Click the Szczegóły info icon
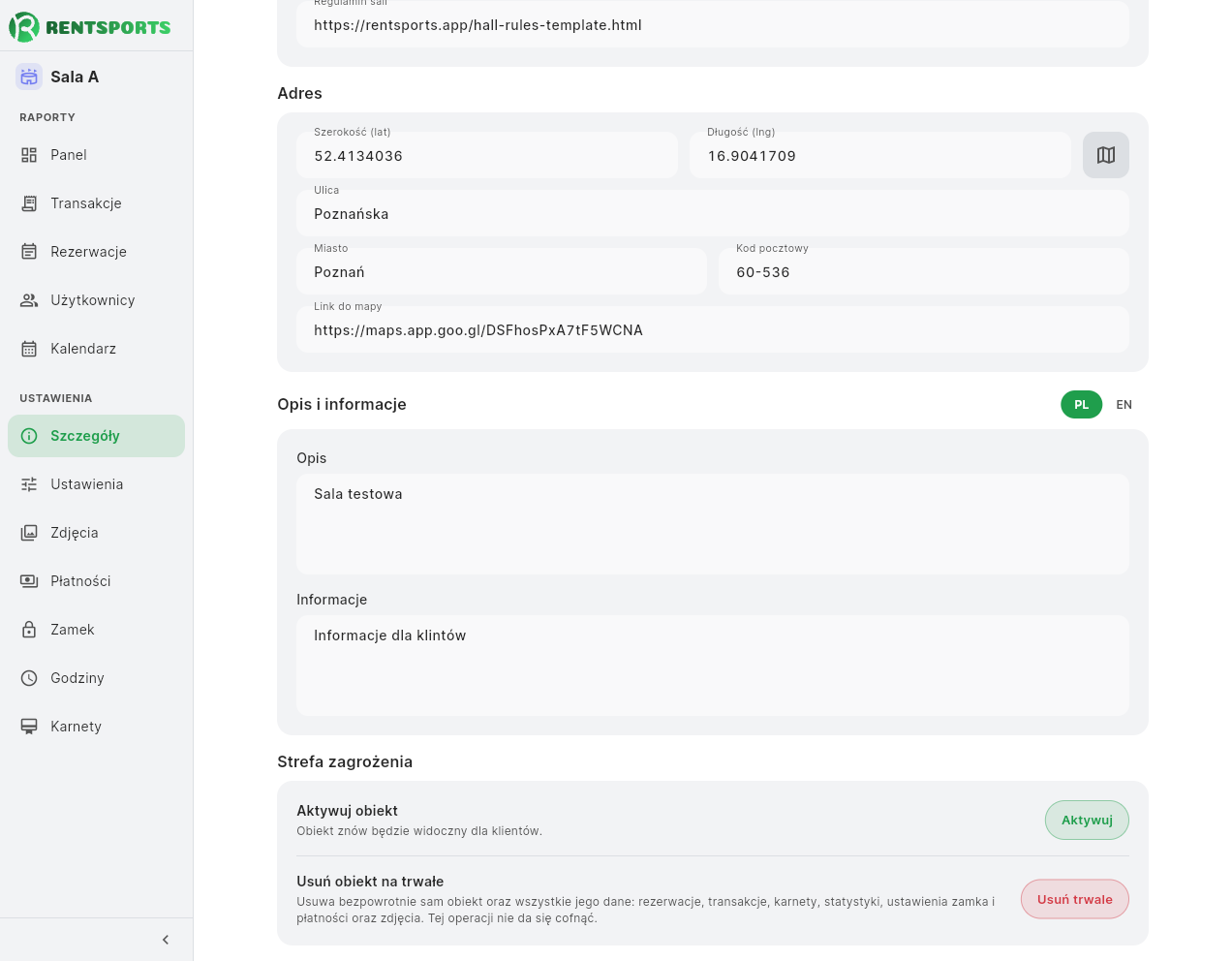 coord(29,436)
